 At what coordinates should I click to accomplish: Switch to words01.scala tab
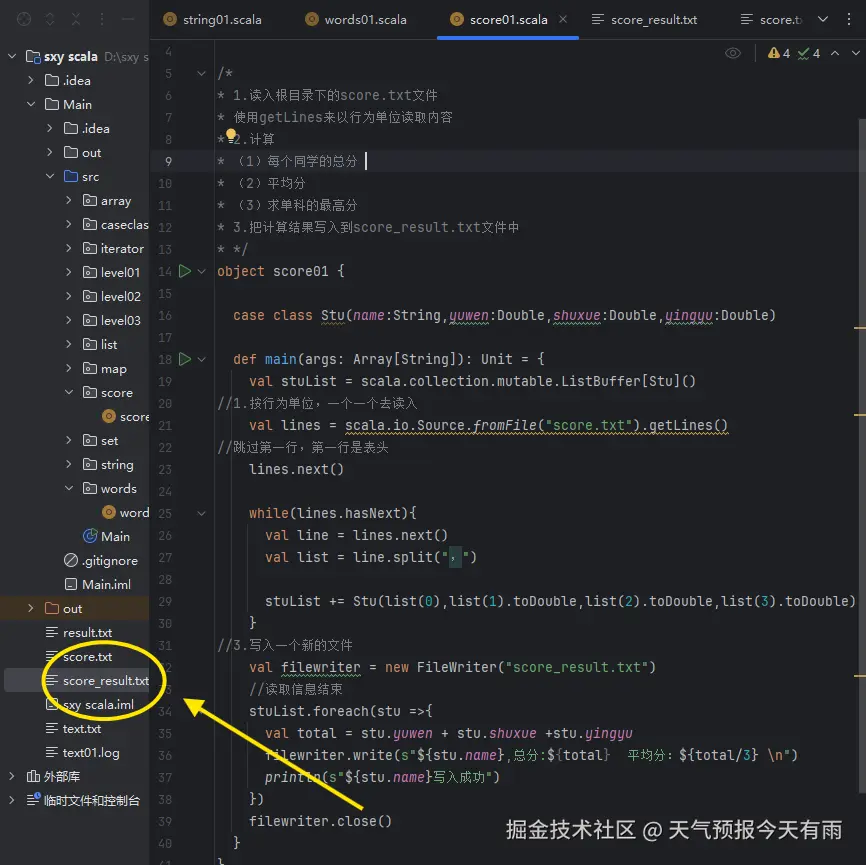[x=356, y=19]
